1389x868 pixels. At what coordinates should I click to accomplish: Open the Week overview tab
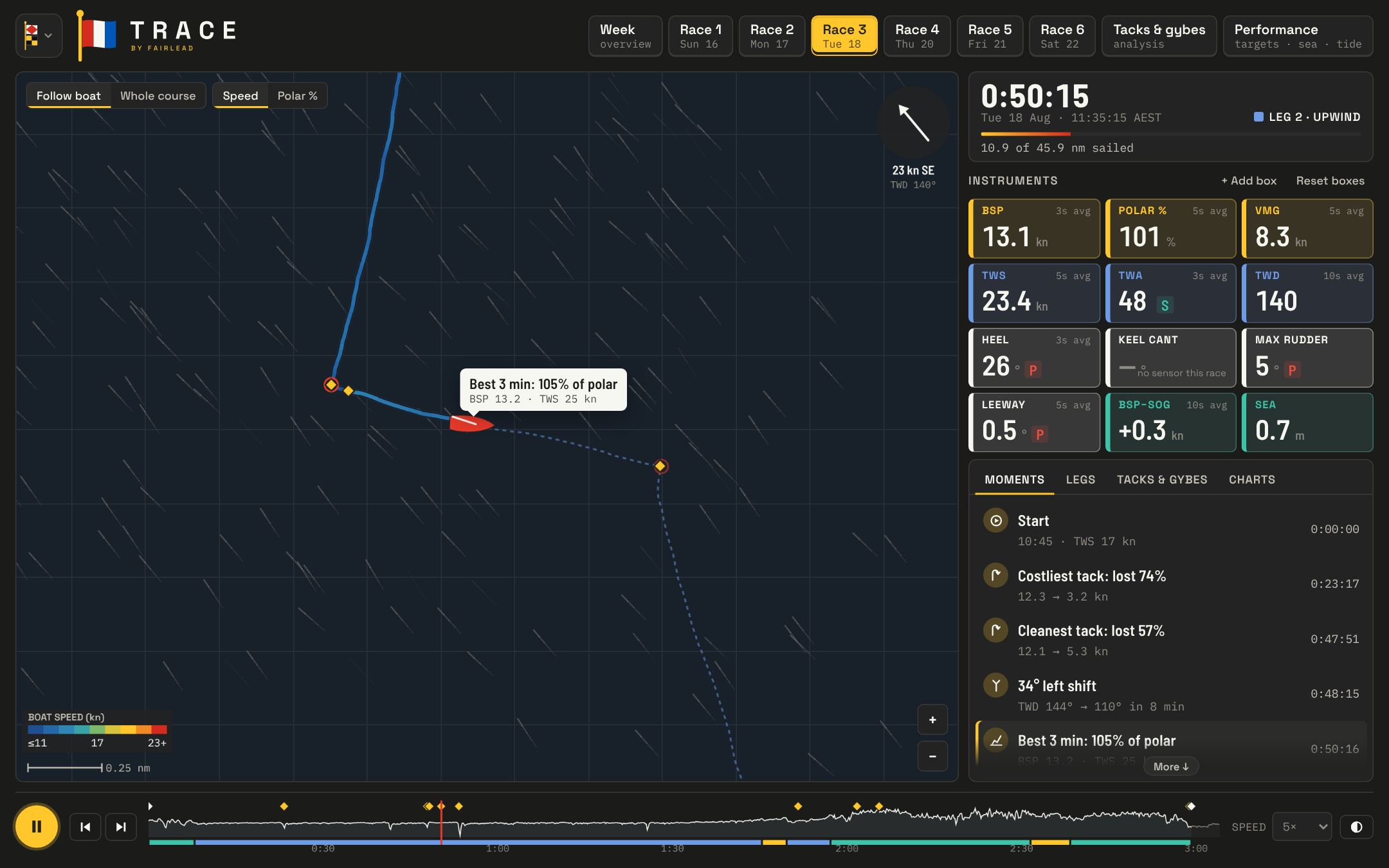point(625,36)
